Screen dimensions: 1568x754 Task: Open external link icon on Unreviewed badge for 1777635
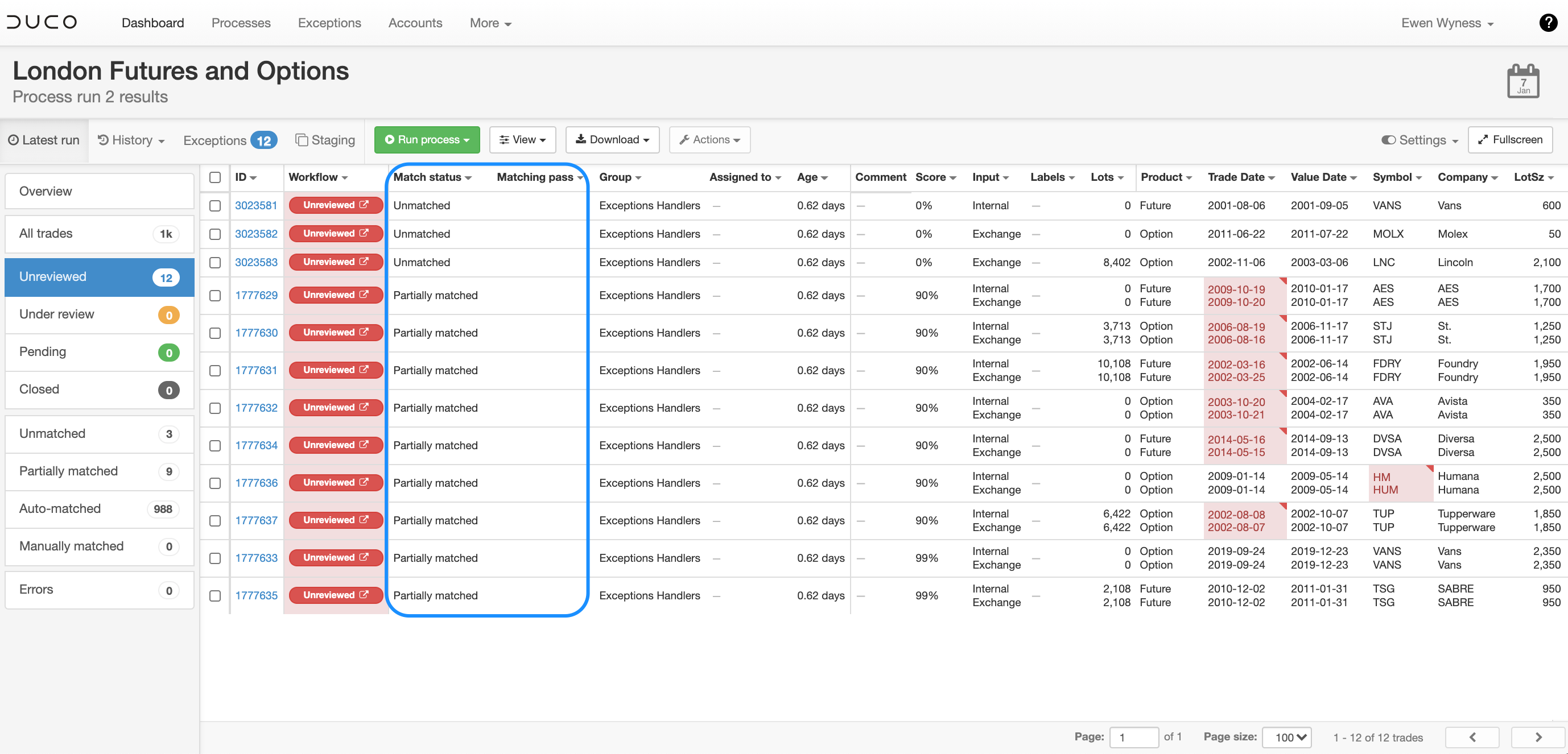tap(364, 595)
